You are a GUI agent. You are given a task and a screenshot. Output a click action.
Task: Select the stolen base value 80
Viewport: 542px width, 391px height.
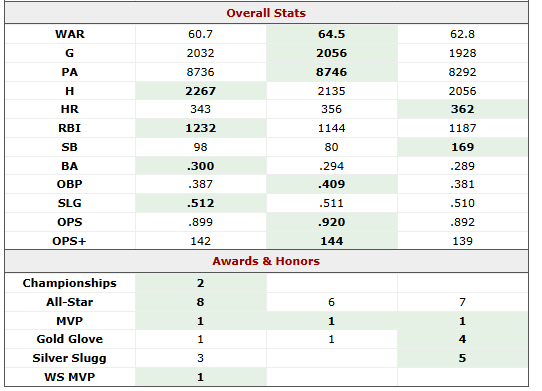click(x=331, y=147)
